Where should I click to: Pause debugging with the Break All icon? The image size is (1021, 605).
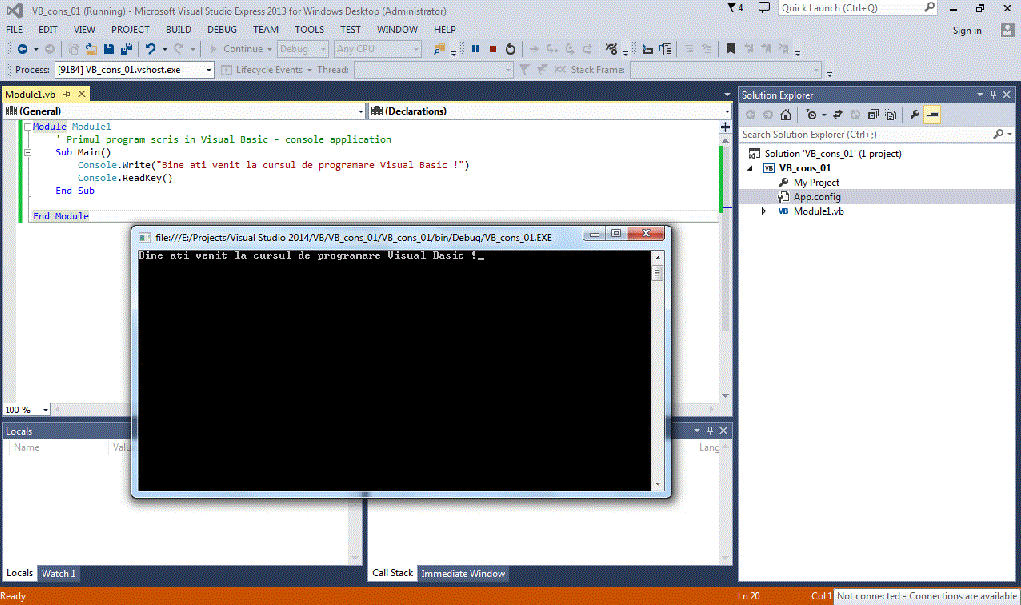pos(475,49)
